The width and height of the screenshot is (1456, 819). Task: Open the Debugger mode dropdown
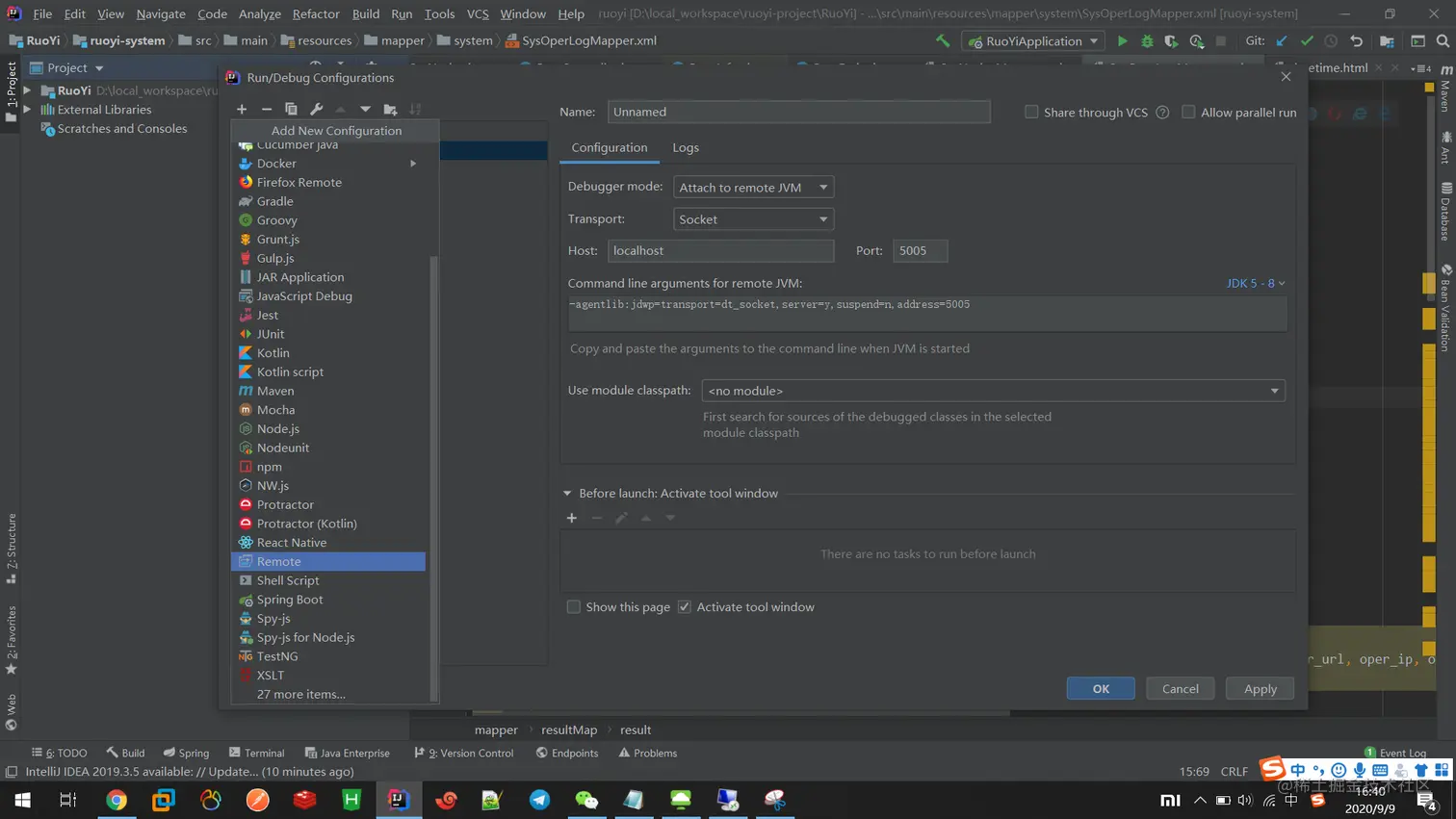point(753,188)
